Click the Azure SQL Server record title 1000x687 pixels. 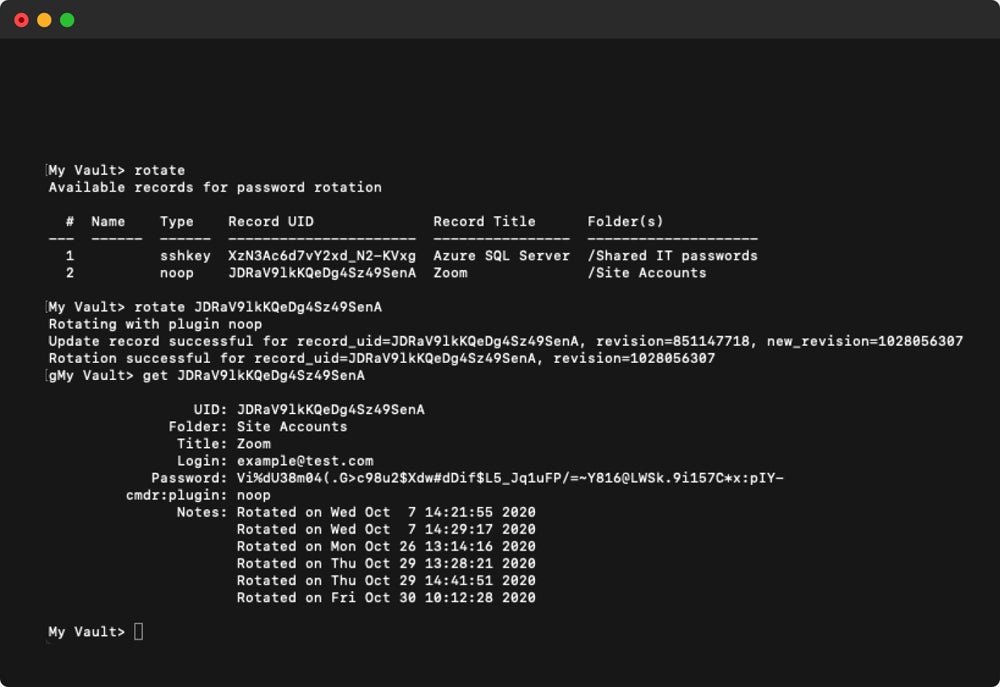coord(501,256)
